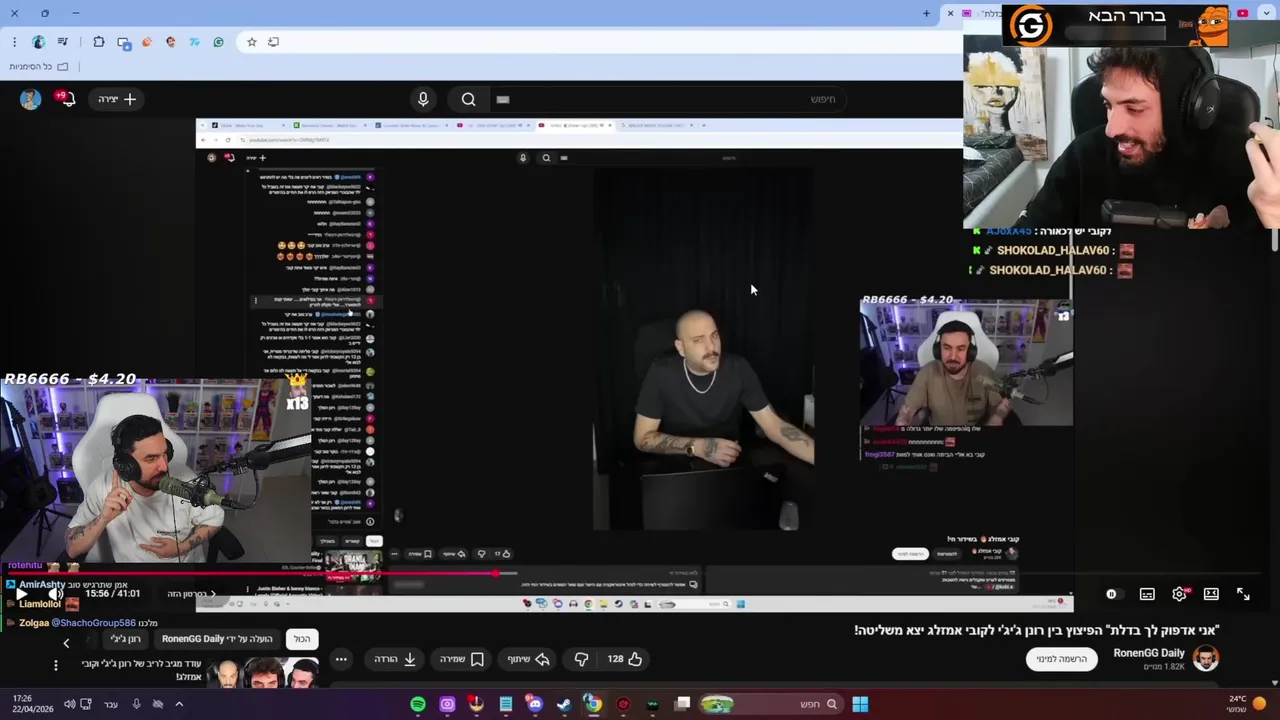Save the video to a playlist
The width and height of the screenshot is (1280, 720).
462,659
